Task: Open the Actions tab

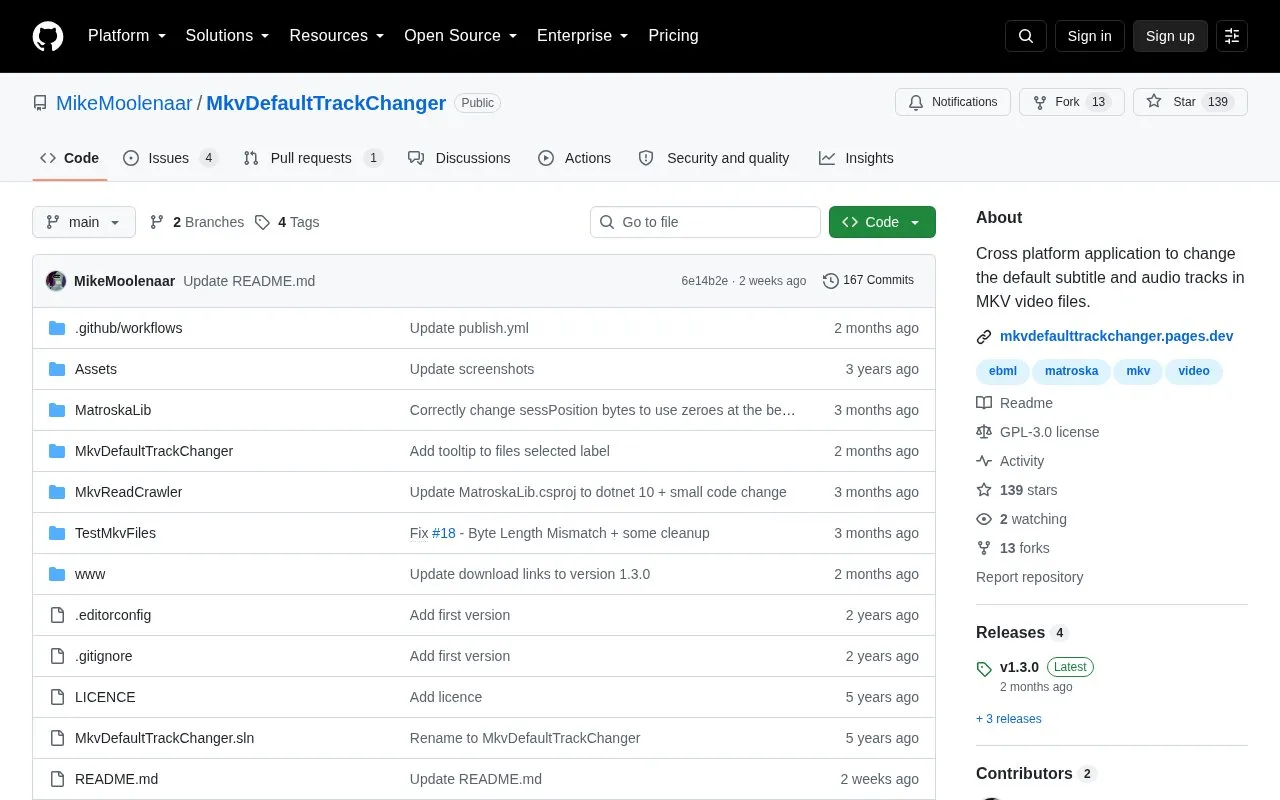Action: tap(574, 158)
